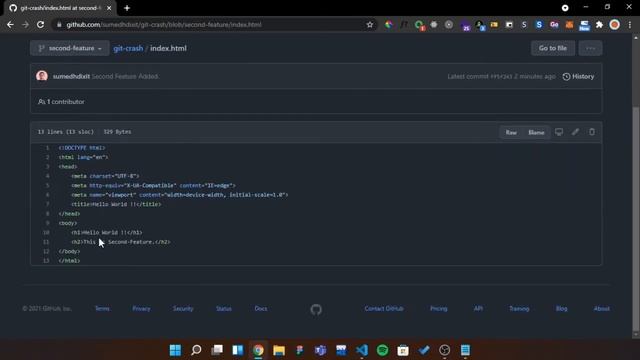Open the Status footer link
Screen dimensions: 640x360
(224, 309)
